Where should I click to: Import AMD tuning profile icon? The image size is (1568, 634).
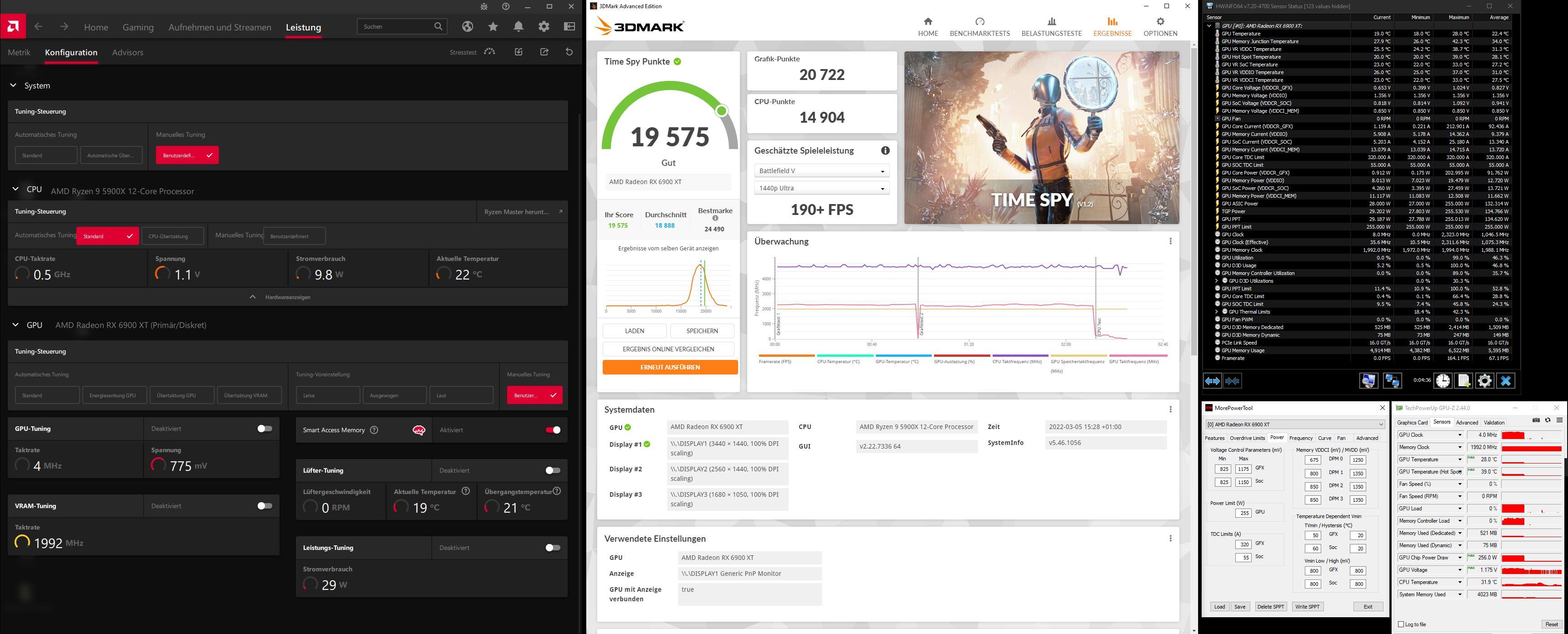click(x=519, y=52)
